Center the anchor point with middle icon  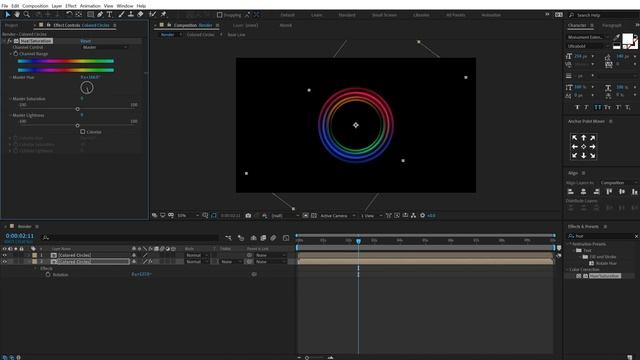(x=584, y=147)
